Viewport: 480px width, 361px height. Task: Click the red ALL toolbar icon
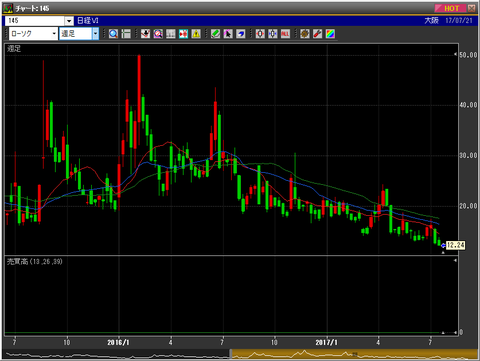coord(285,34)
